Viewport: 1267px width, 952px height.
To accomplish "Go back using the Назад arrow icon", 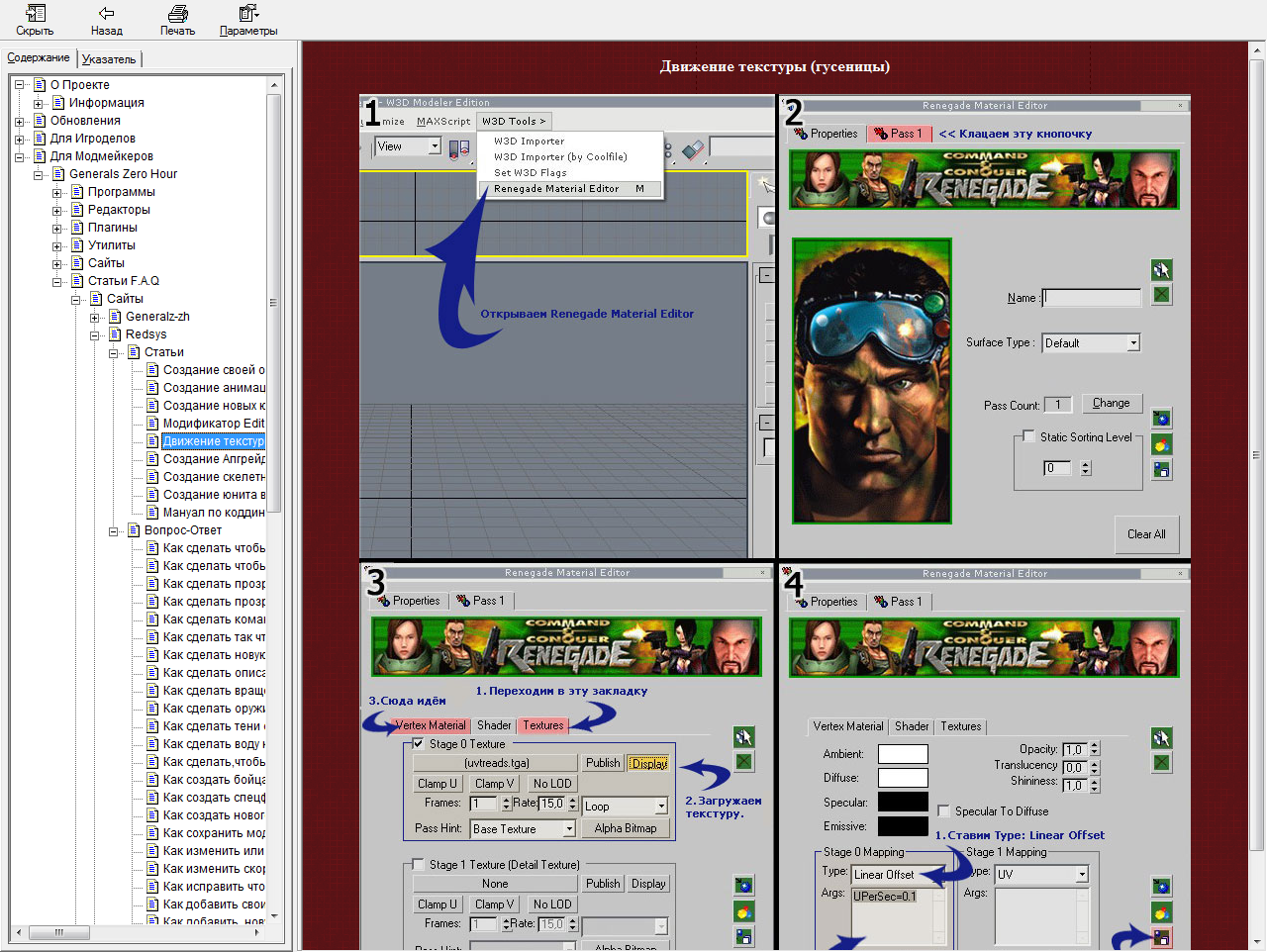I will [106, 14].
